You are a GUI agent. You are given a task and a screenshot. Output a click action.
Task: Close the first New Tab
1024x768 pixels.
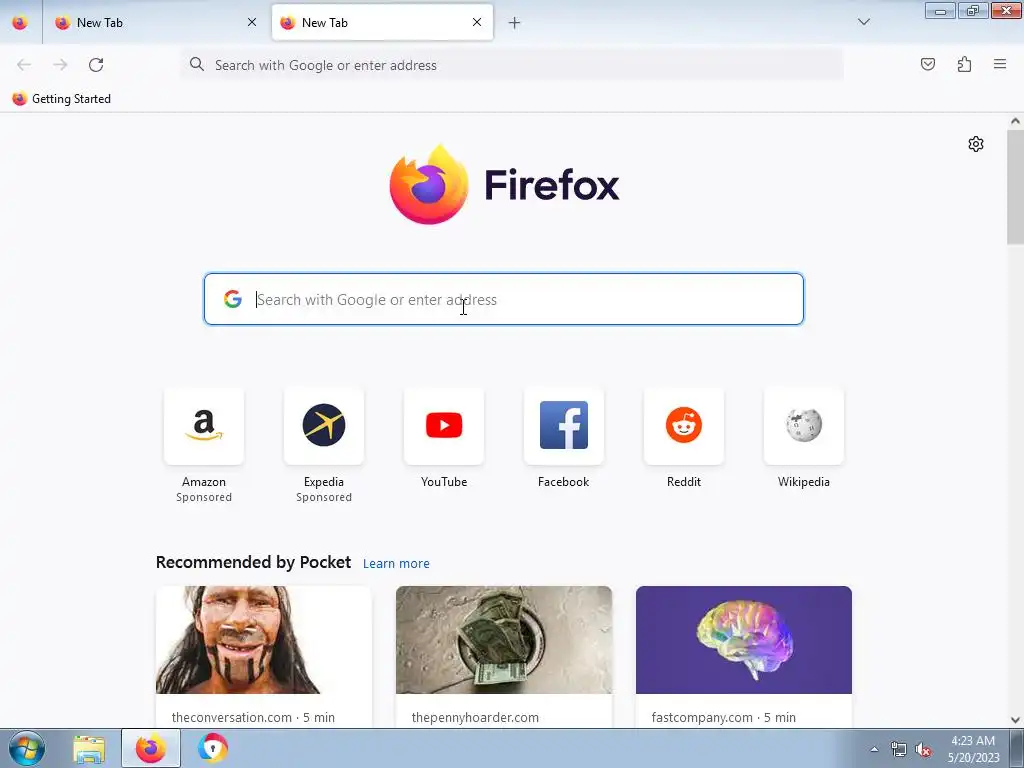[x=251, y=23]
